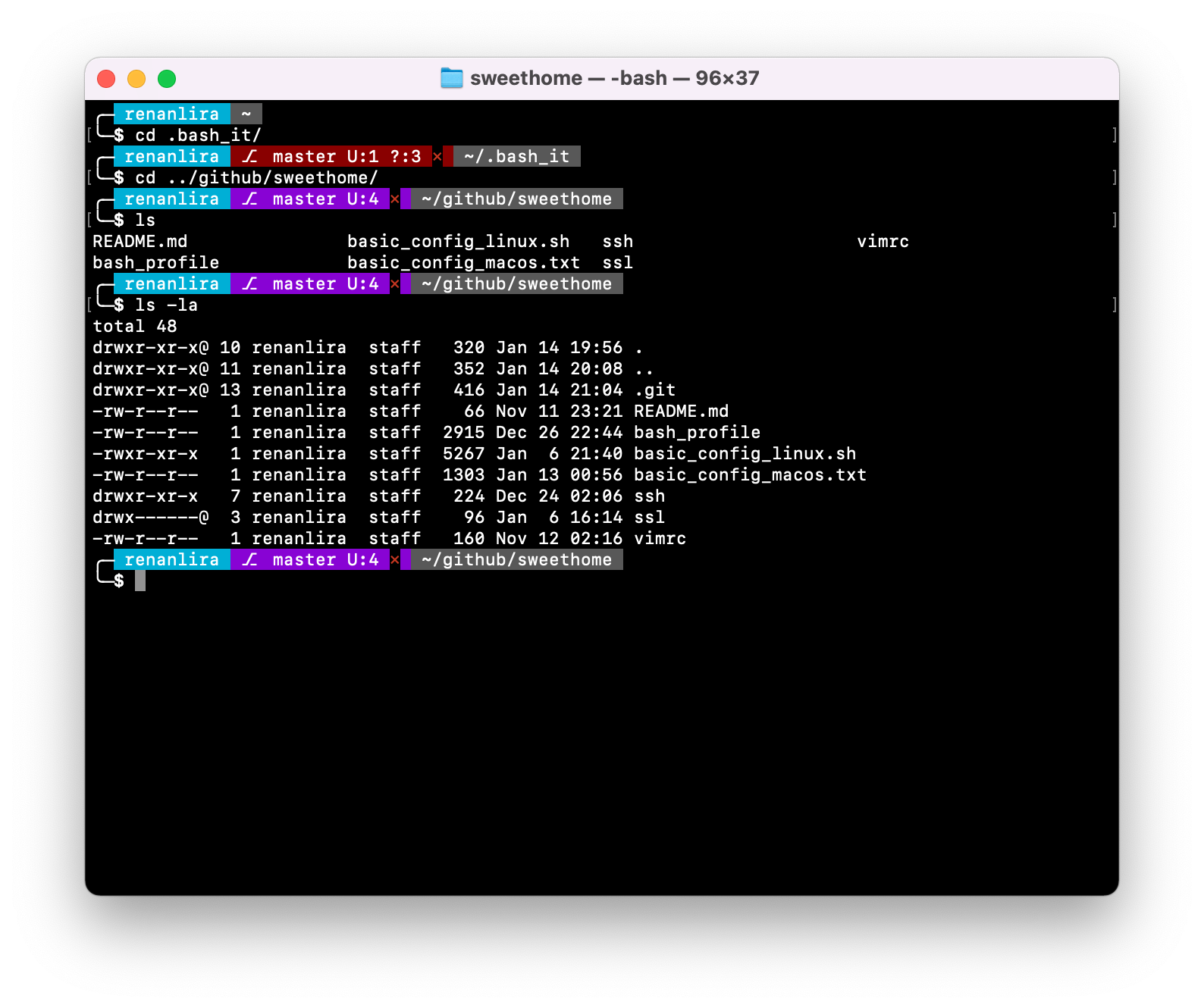Click 'vimrc' in the short ls output
This screenshot has height=1008, width=1204.
coord(883,242)
